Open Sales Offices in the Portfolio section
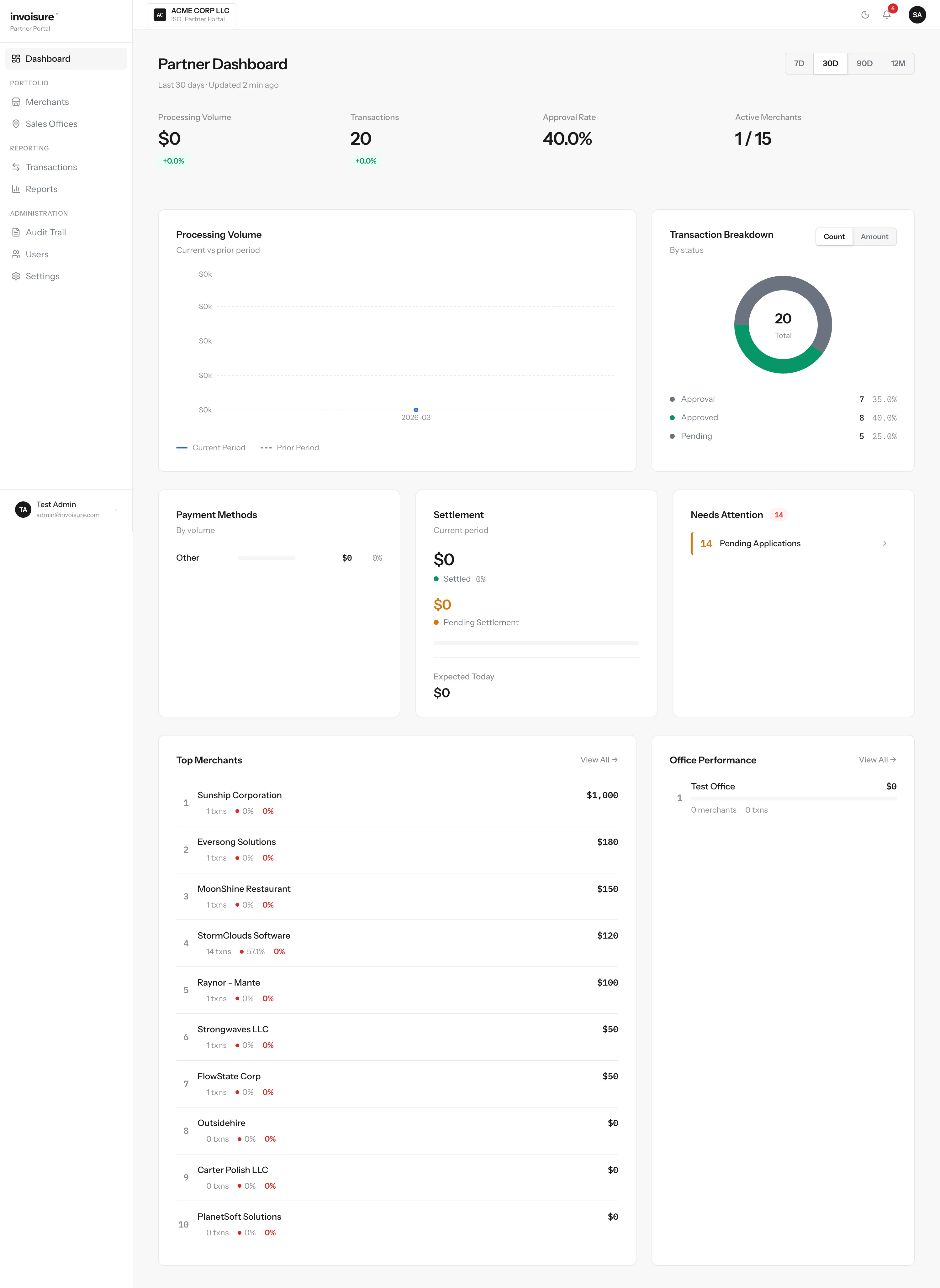Image resolution: width=940 pixels, height=1288 pixels. pos(51,123)
